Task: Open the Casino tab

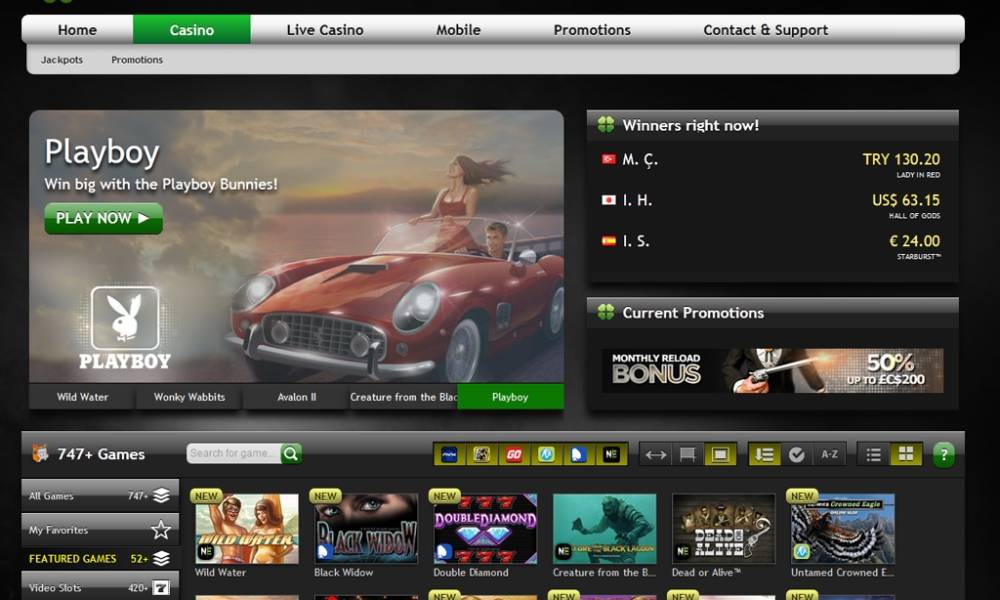Action: pos(191,30)
